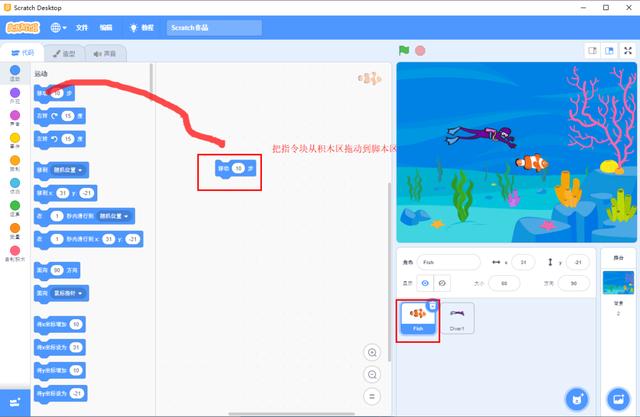
Task: Click the project title input field
Action: point(214,28)
